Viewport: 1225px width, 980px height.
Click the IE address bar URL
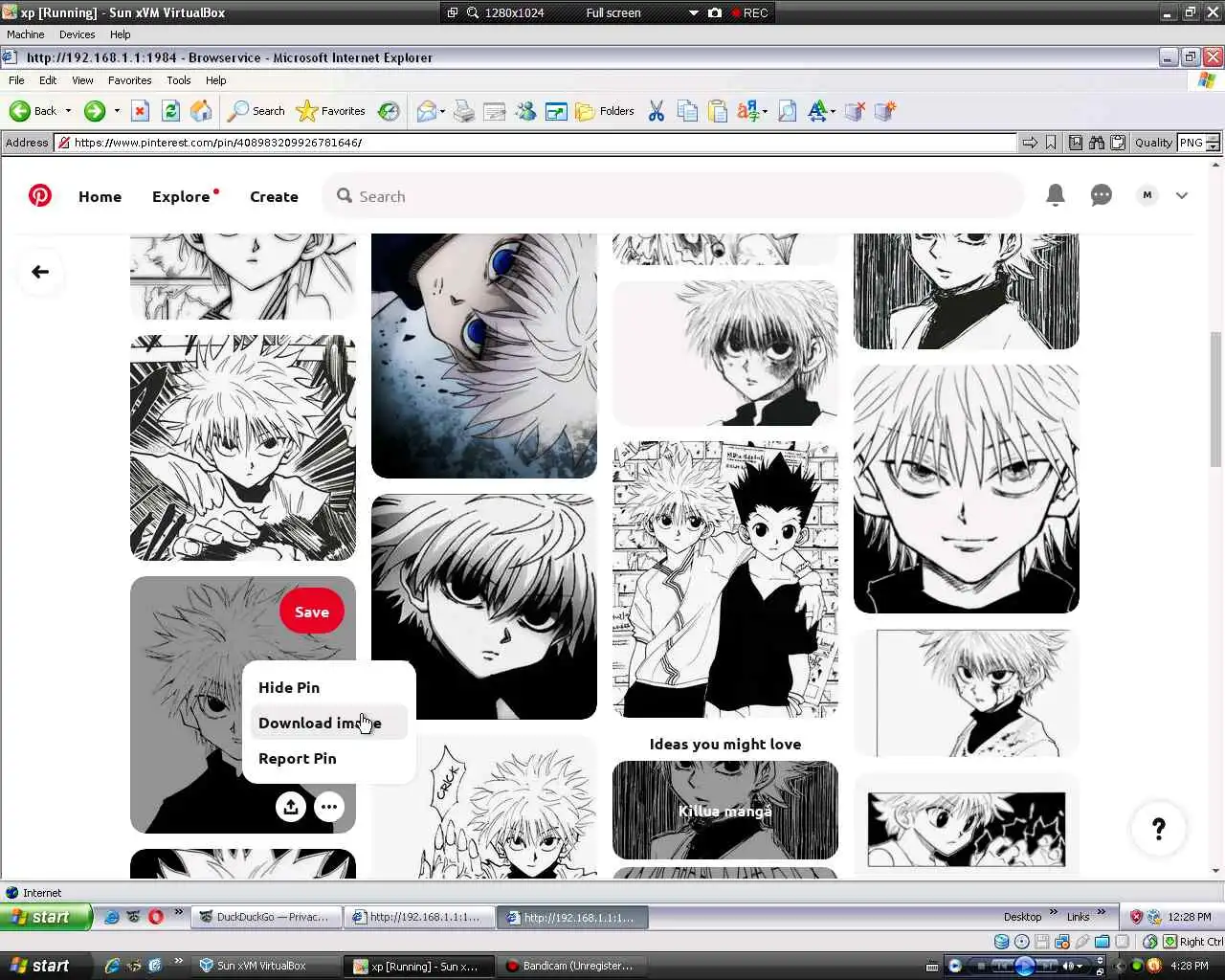point(536,143)
